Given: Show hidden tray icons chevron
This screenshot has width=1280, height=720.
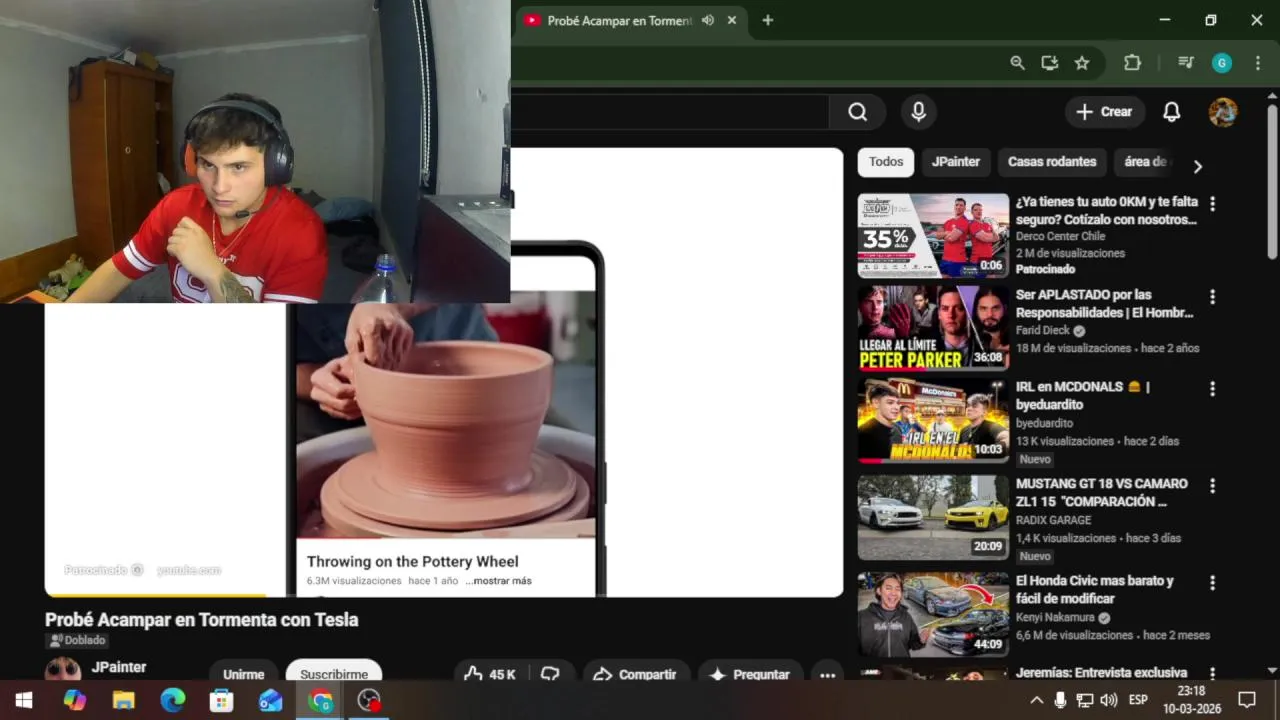Looking at the screenshot, I should click(1036, 700).
